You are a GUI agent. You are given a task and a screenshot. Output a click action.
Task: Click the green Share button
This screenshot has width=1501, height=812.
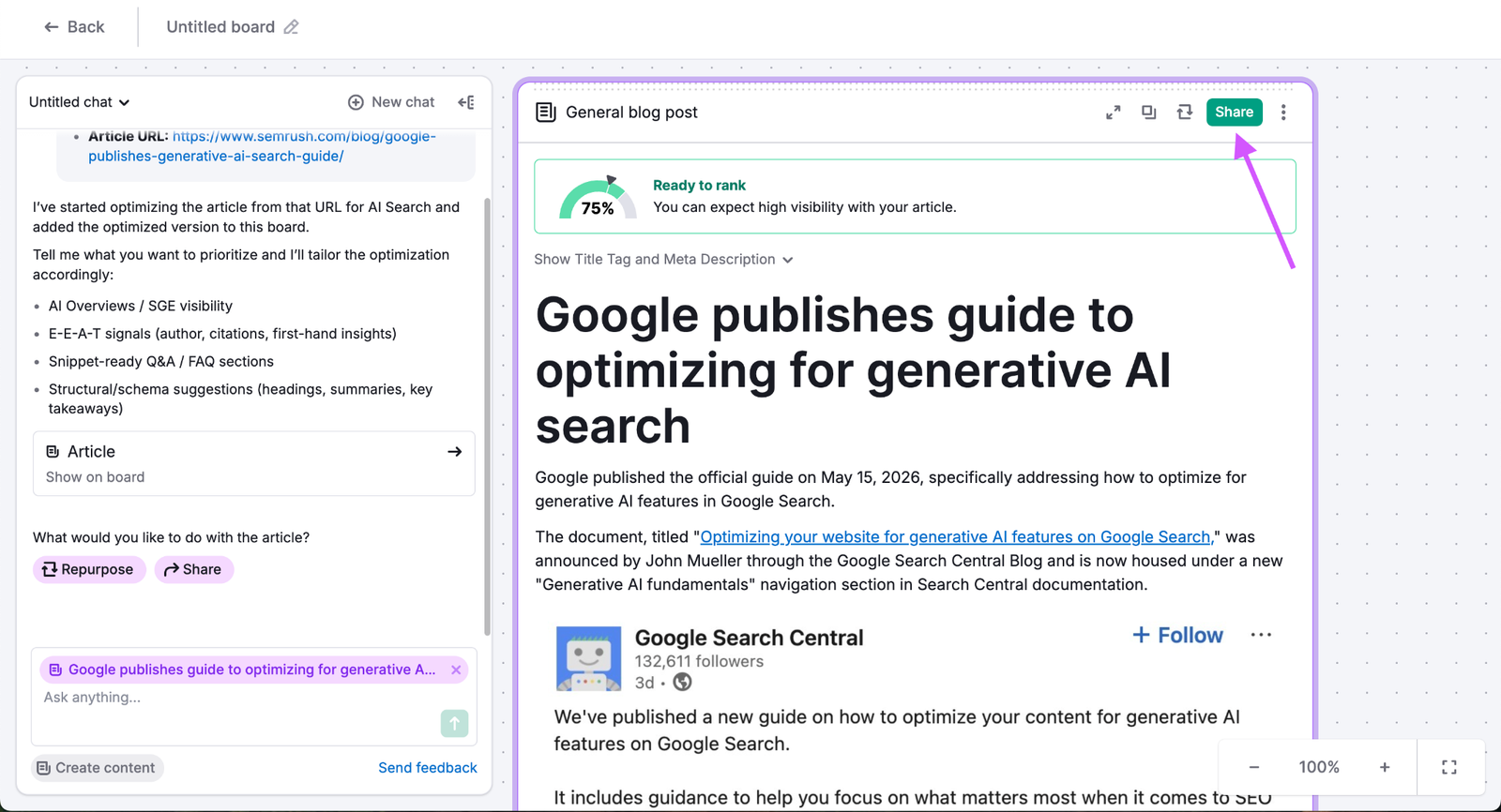pyautogui.click(x=1235, y=113)
